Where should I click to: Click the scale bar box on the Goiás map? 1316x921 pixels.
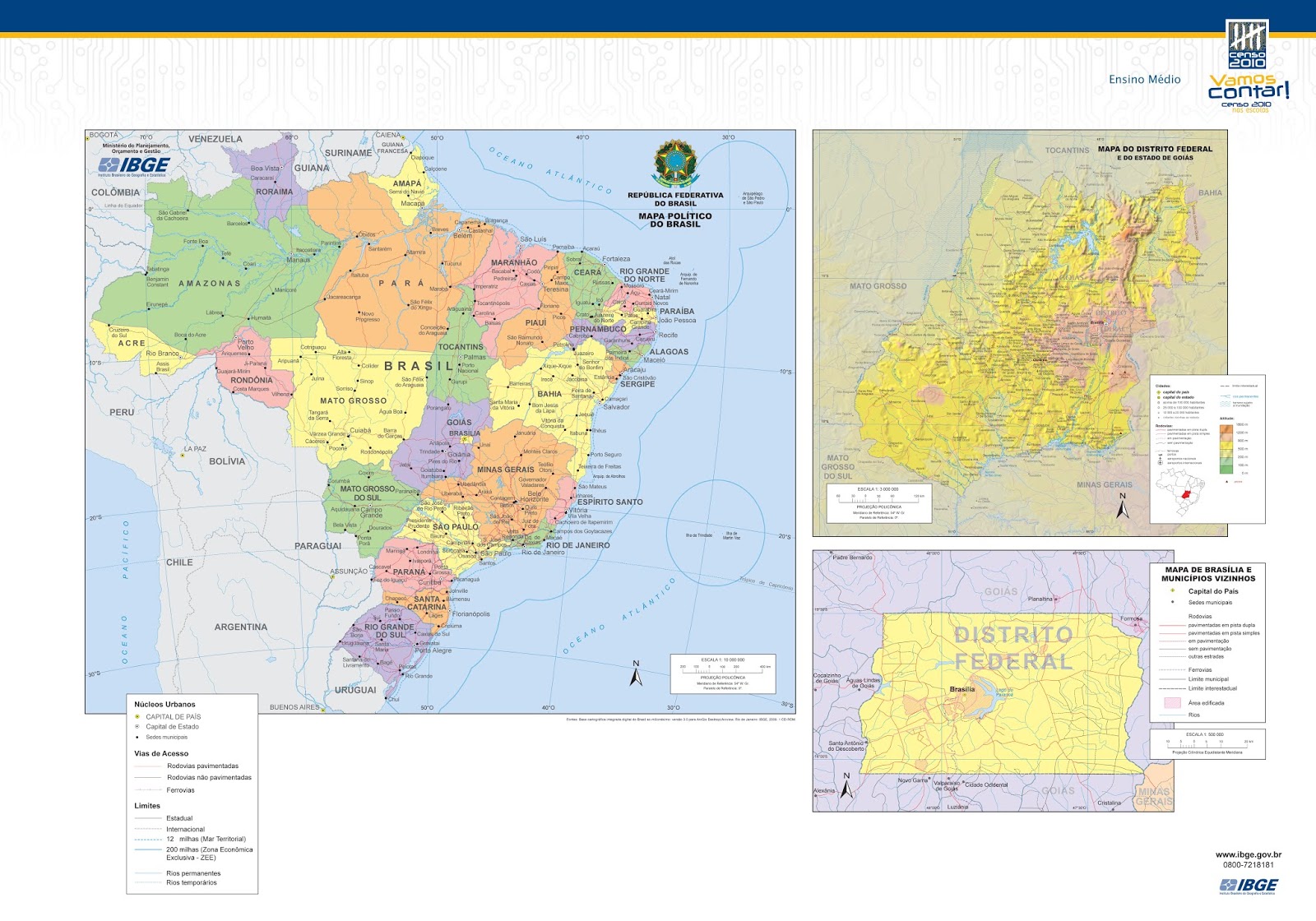(879, 502)
